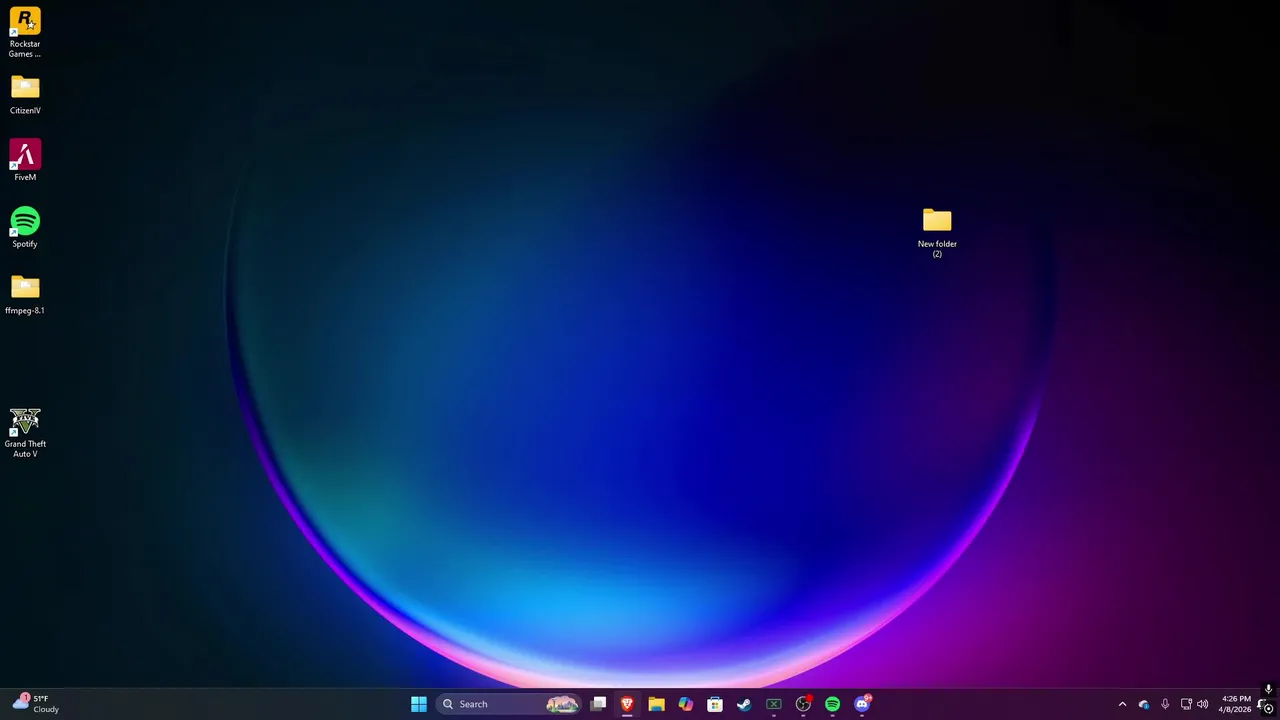Open Brave browser from the taskbar
This screenshot has height=720, width=1280.
click(627, 704)
